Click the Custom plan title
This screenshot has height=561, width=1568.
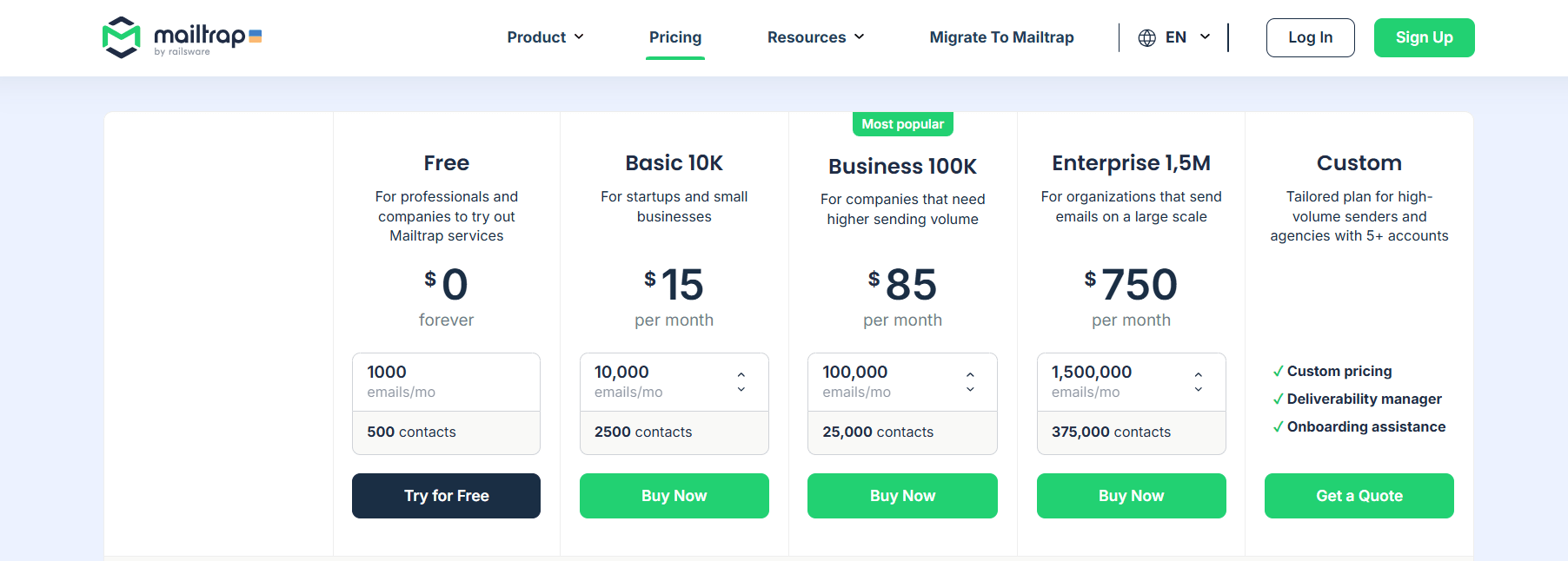[1359, 163]
